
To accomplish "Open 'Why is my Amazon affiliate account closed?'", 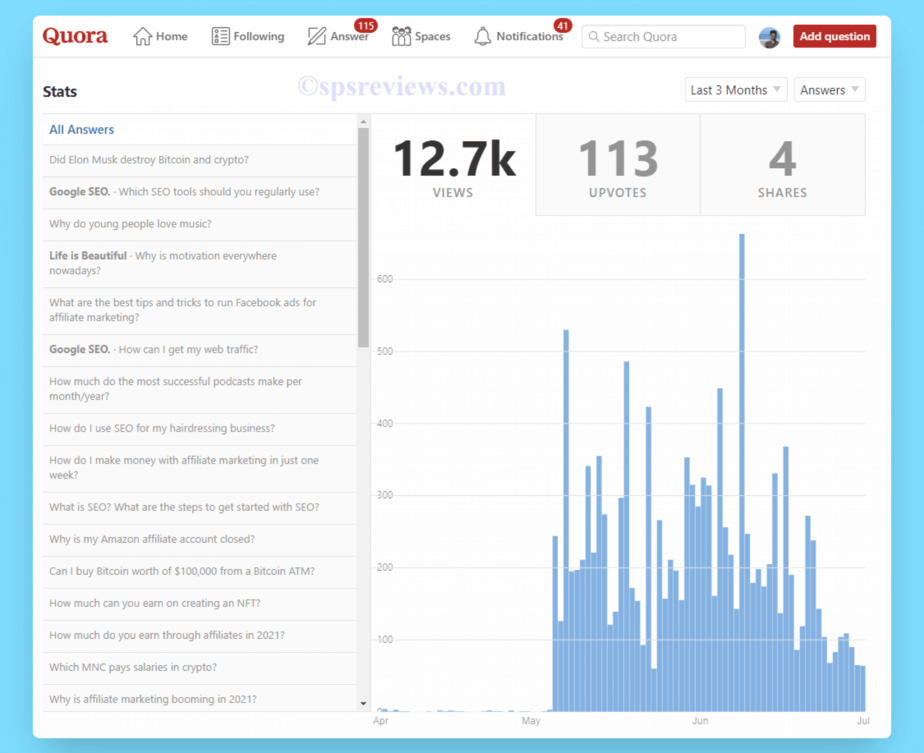I will [199, 539].
